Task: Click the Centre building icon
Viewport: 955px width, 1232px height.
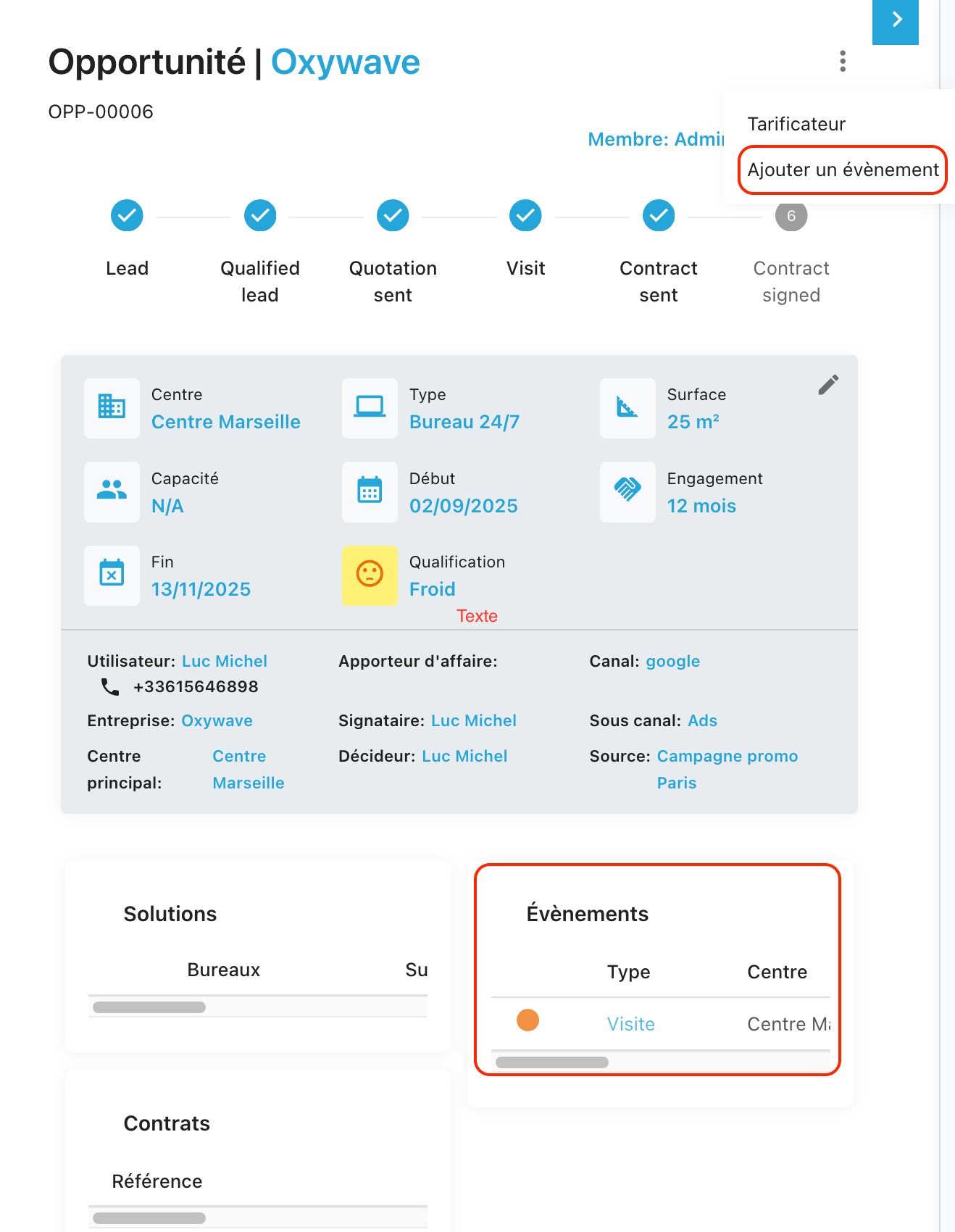Action: [112, 408]
